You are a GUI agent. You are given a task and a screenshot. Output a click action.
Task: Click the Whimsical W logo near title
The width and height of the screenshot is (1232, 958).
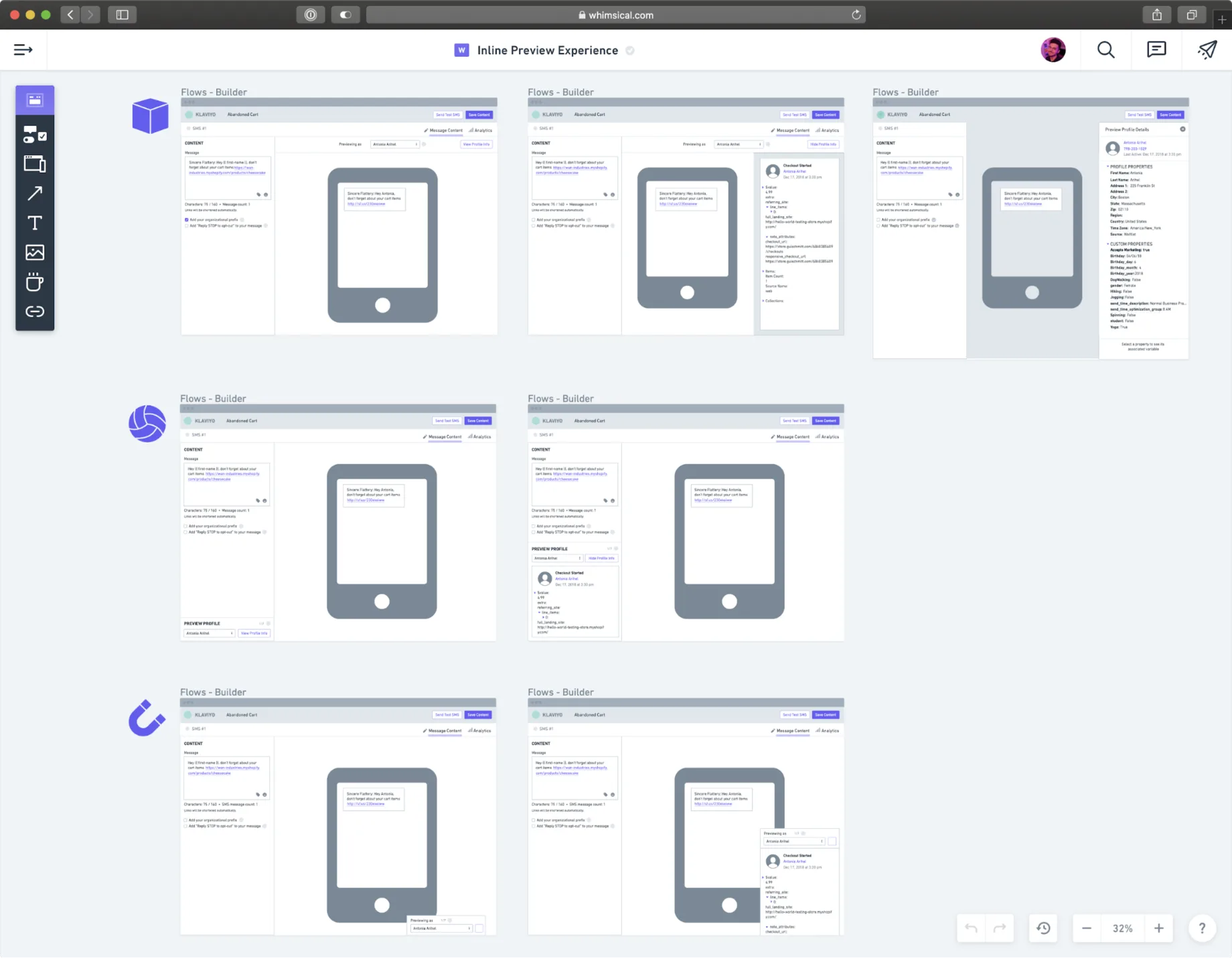[461, 50]
